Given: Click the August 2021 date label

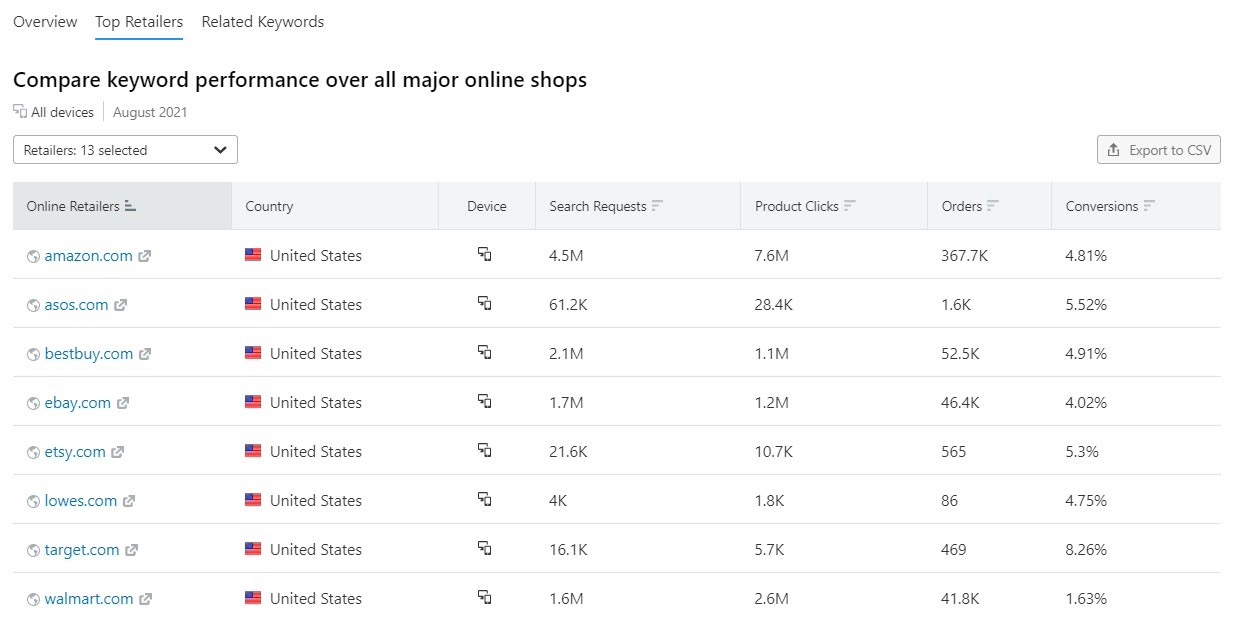Looking at the screenshot, I should coord(150,112).
